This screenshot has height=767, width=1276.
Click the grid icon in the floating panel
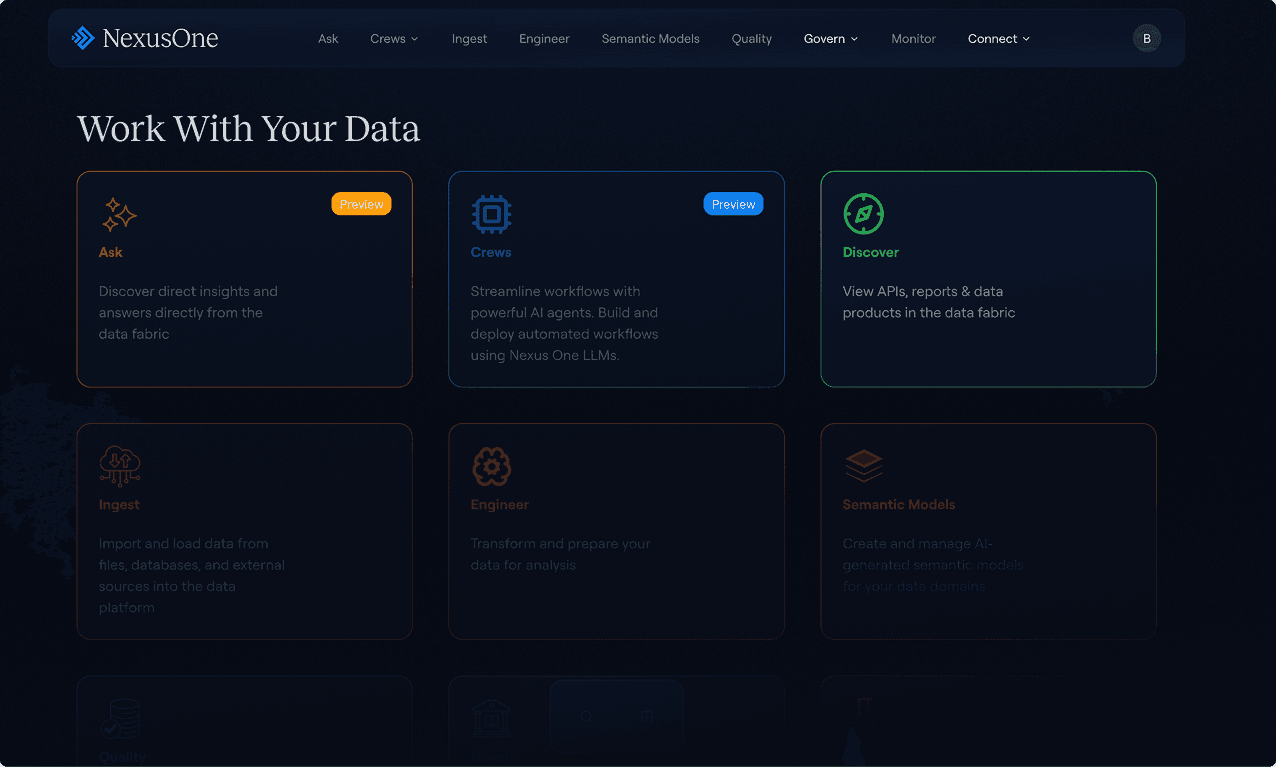click(647, 717)
